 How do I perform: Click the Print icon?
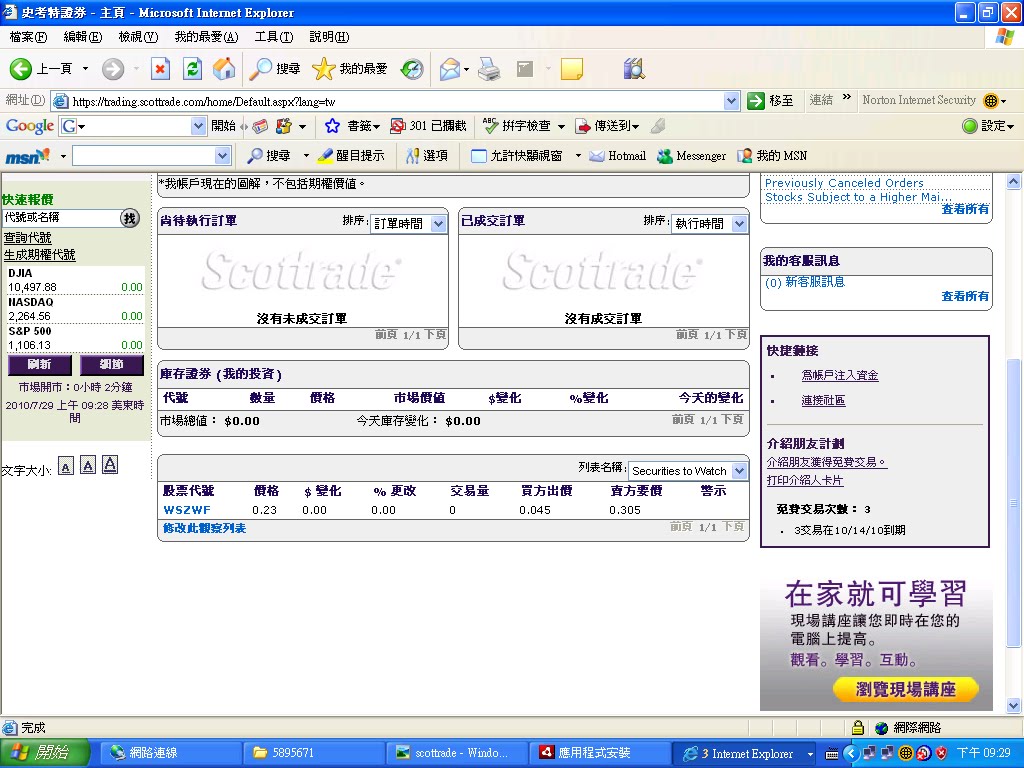coord(488,69)
